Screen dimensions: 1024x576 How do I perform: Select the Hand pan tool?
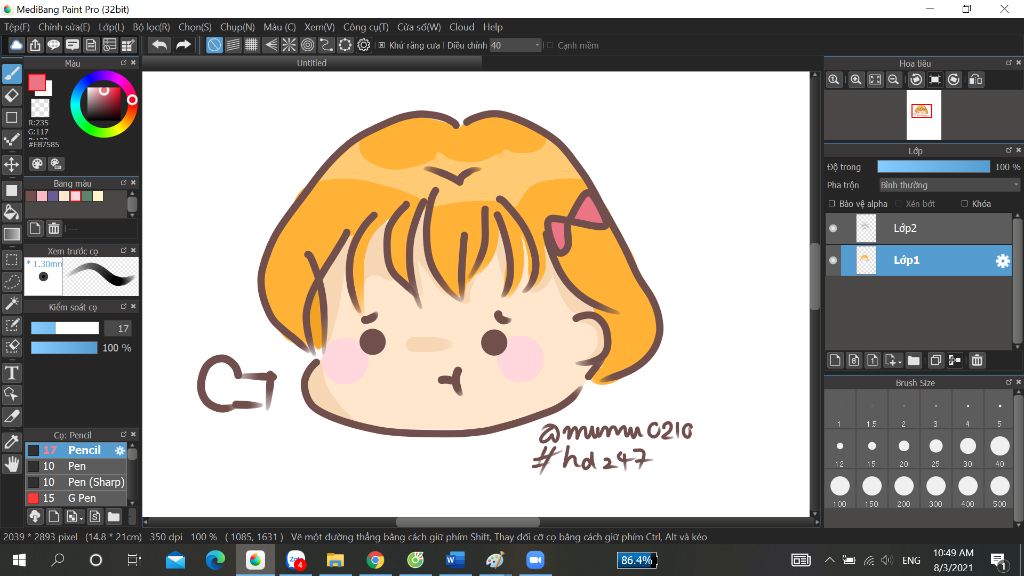coord(12,464)
